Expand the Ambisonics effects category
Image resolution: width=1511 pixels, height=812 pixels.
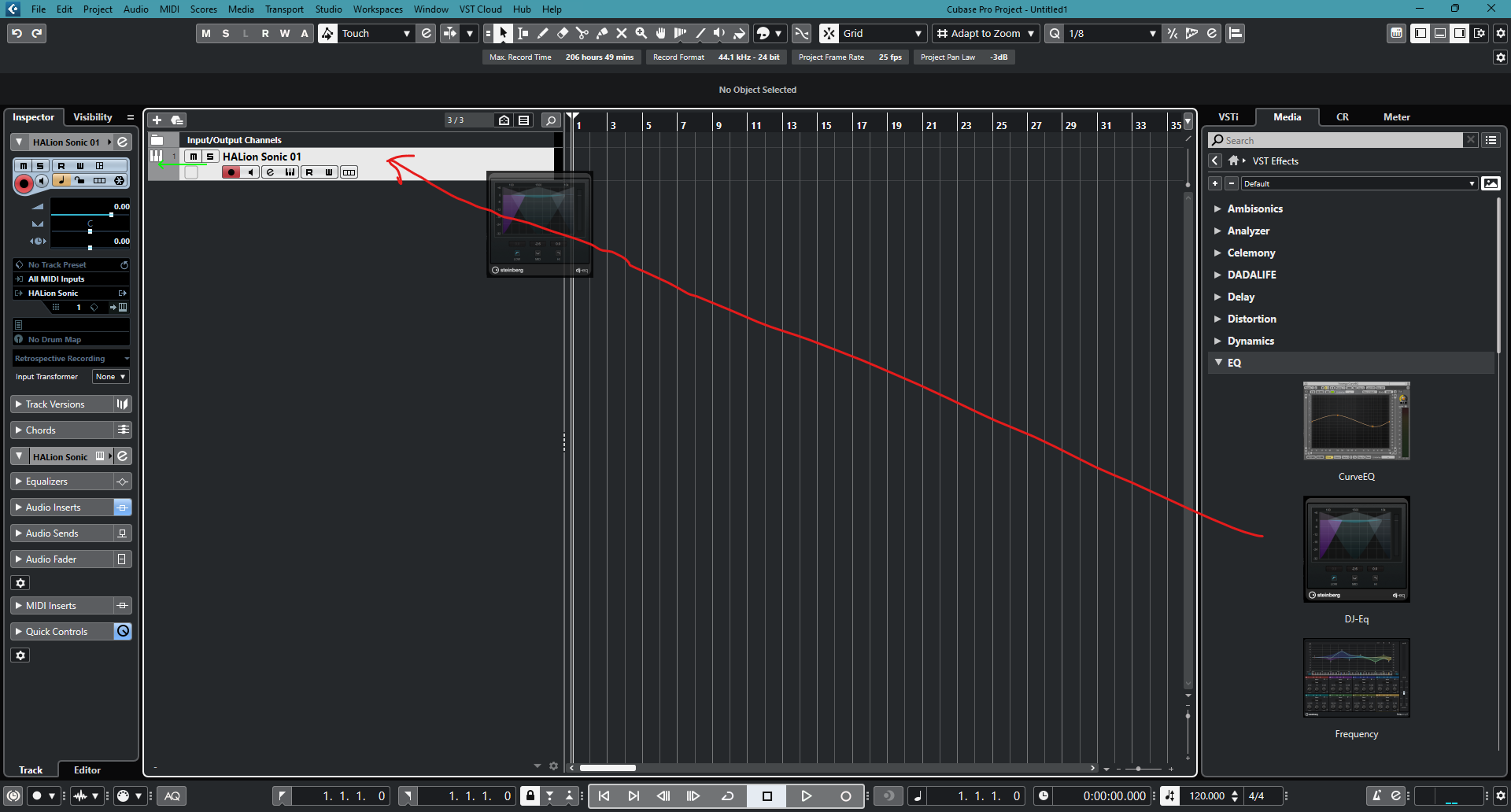[1217, 209]
